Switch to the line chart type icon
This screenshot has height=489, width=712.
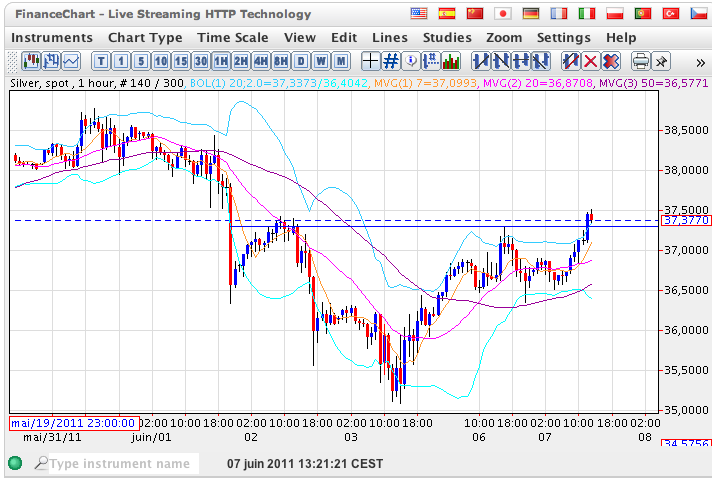point(72,61)
